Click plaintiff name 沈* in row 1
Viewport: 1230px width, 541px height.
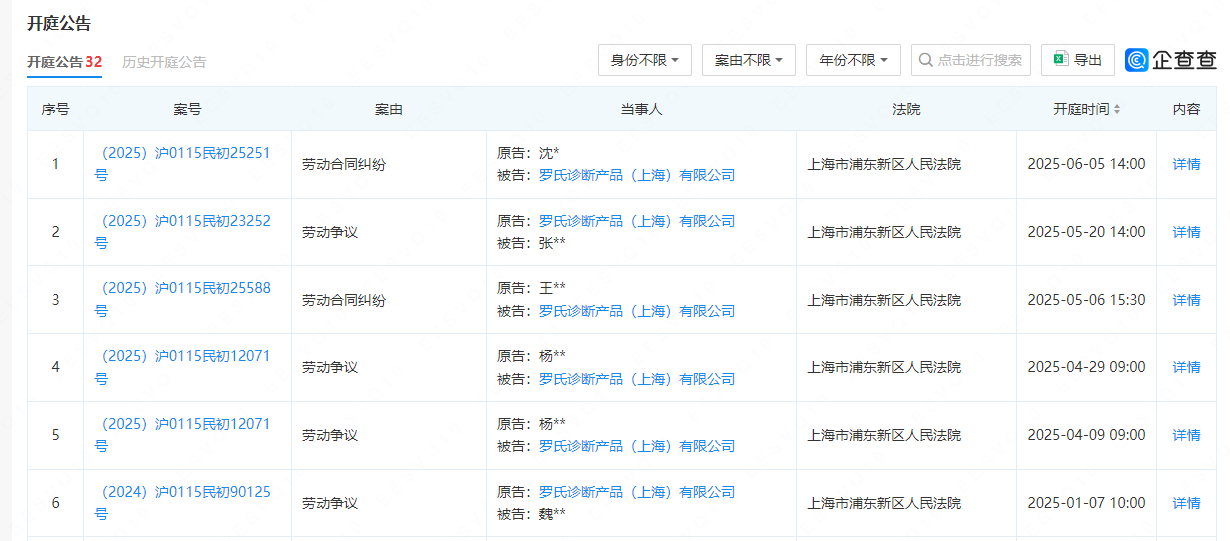coord(549,153)
